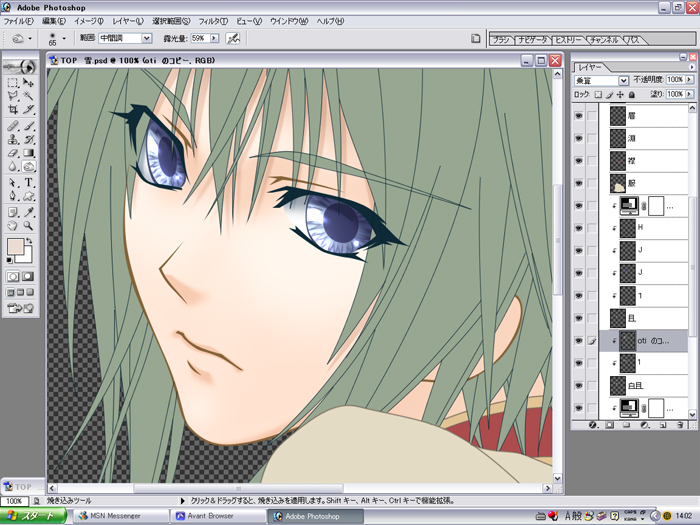This screenshot has height=525, width=700.
Task: Open the Layers panel flyout menu
Action: (692, 67)
